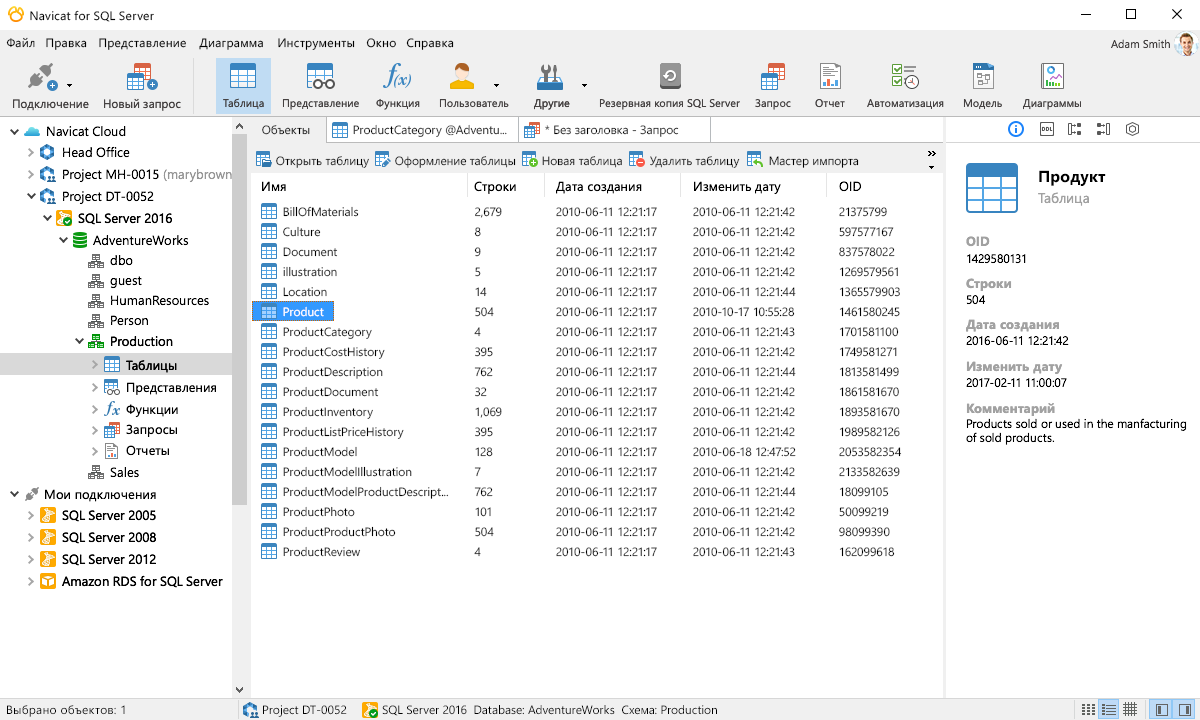This screenshot has height=720, width=1200.
Task: Select the Sales schema
Action: (x=113, y=473)
